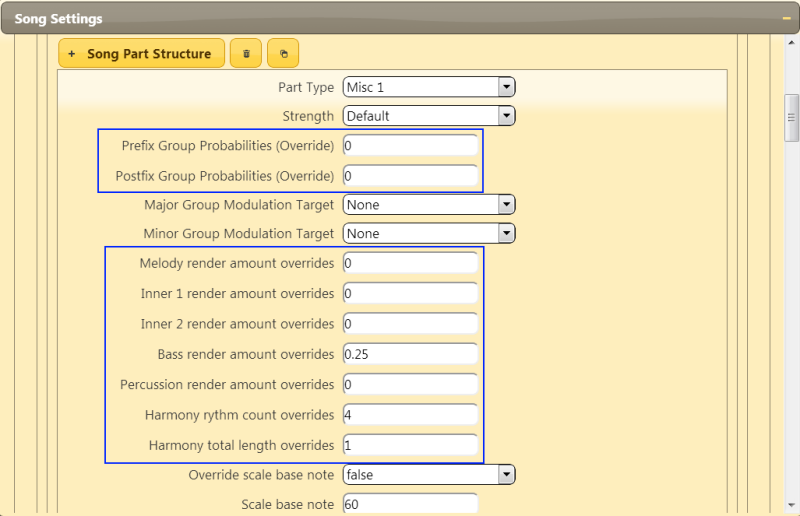
Task: Click the trash delete icon button
Action: (x=245, y=53)
